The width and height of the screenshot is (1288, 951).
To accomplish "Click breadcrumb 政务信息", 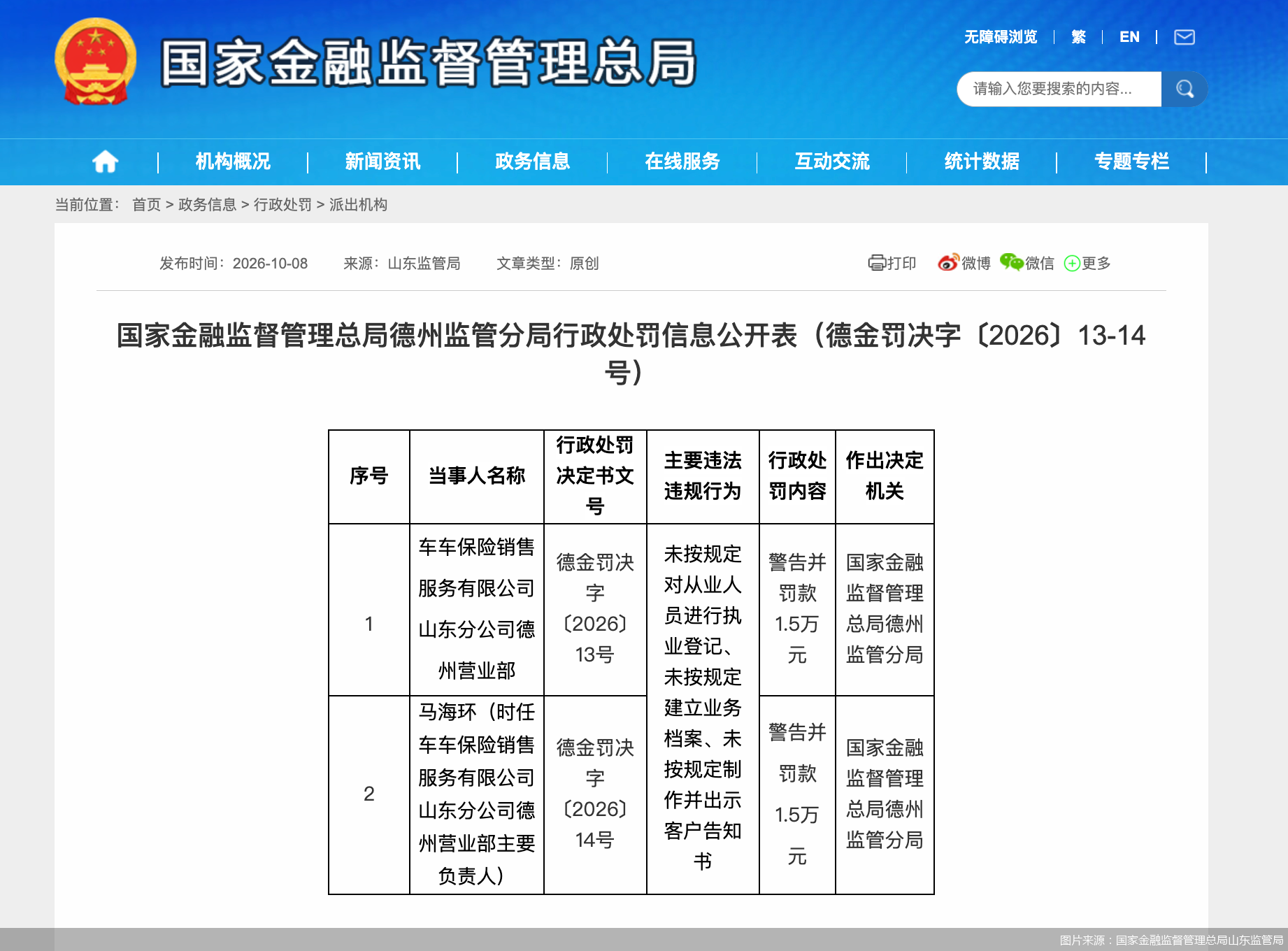I will pyautogui.click(x=207, y=204).
